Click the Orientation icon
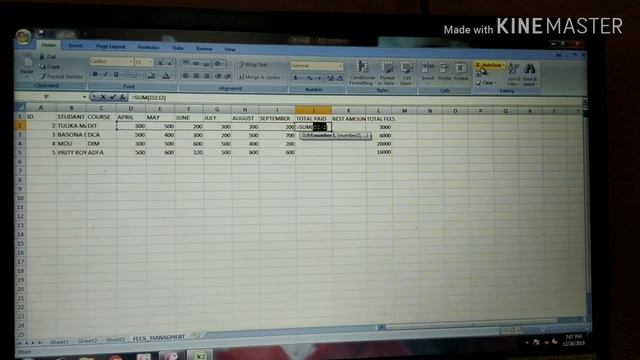640x360 pixels. (x=219, y=64)
